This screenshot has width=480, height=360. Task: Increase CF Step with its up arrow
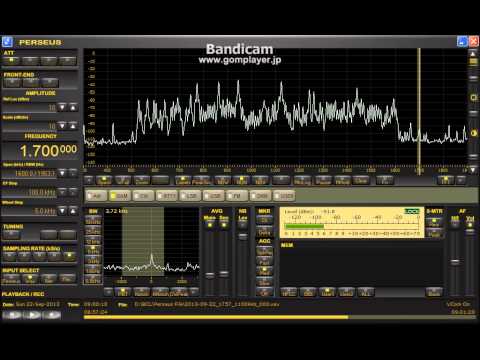(x=73, y=192)
